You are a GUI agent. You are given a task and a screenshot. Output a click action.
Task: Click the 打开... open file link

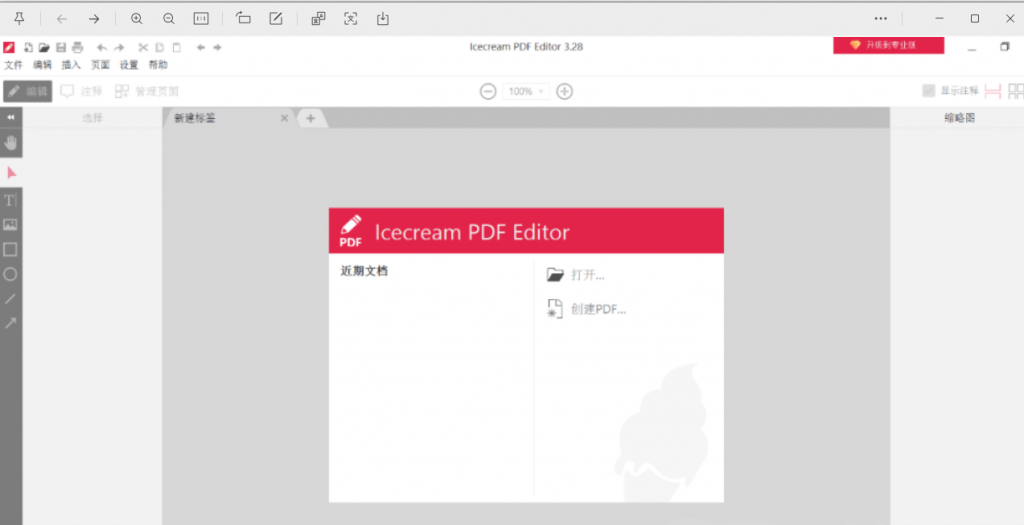(587, 275)
